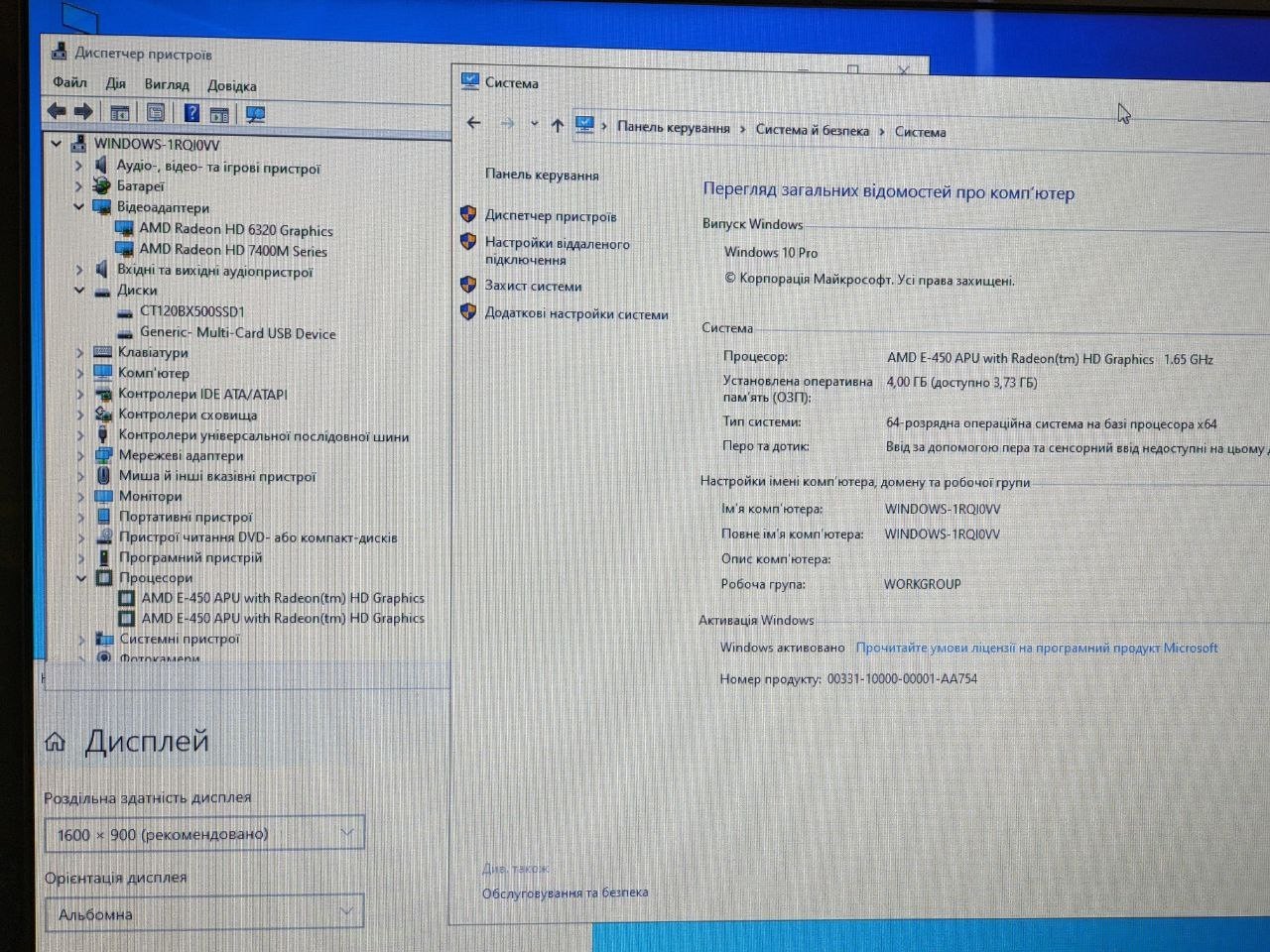Viewport: 1270px width, 952px height.
Task: Select Системні пристрої category
Action: point(180,639)
